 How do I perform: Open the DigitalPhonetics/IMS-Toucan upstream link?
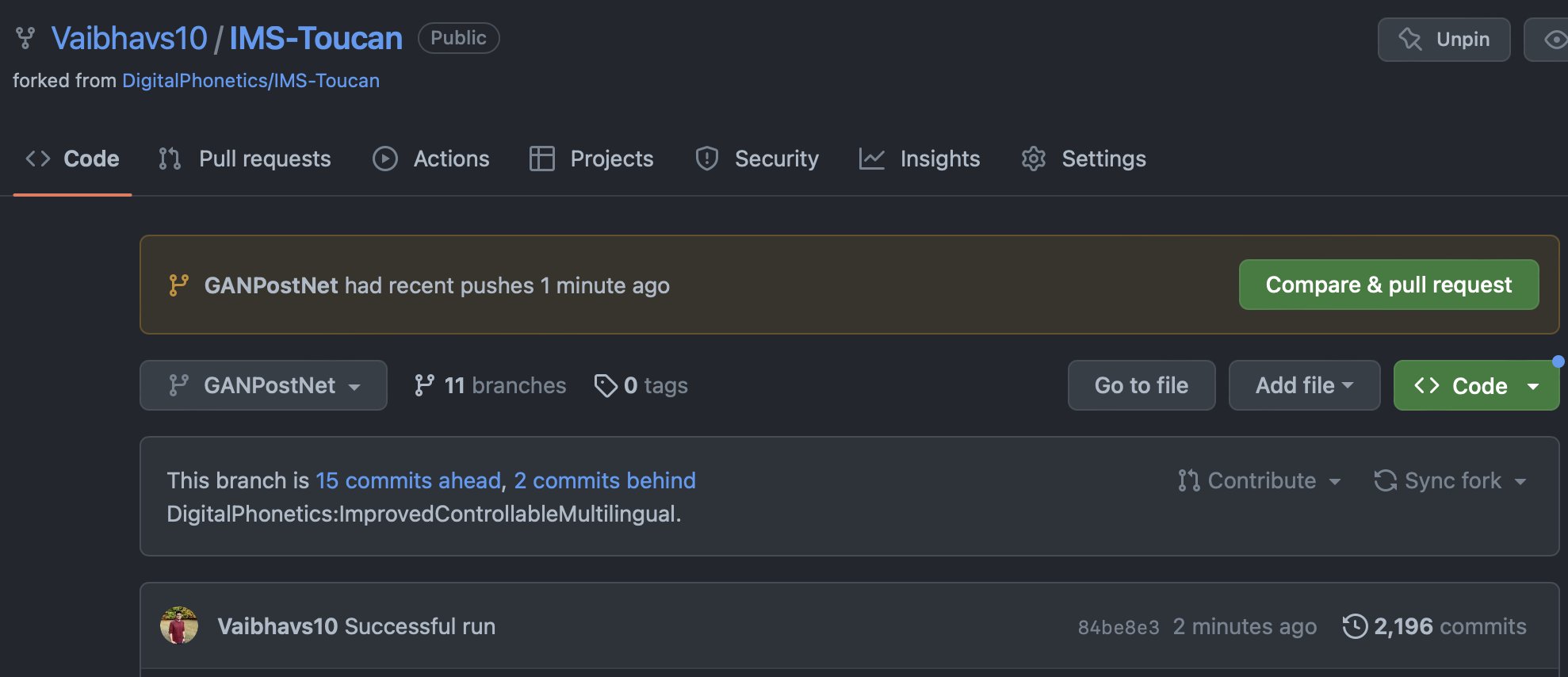250,81
